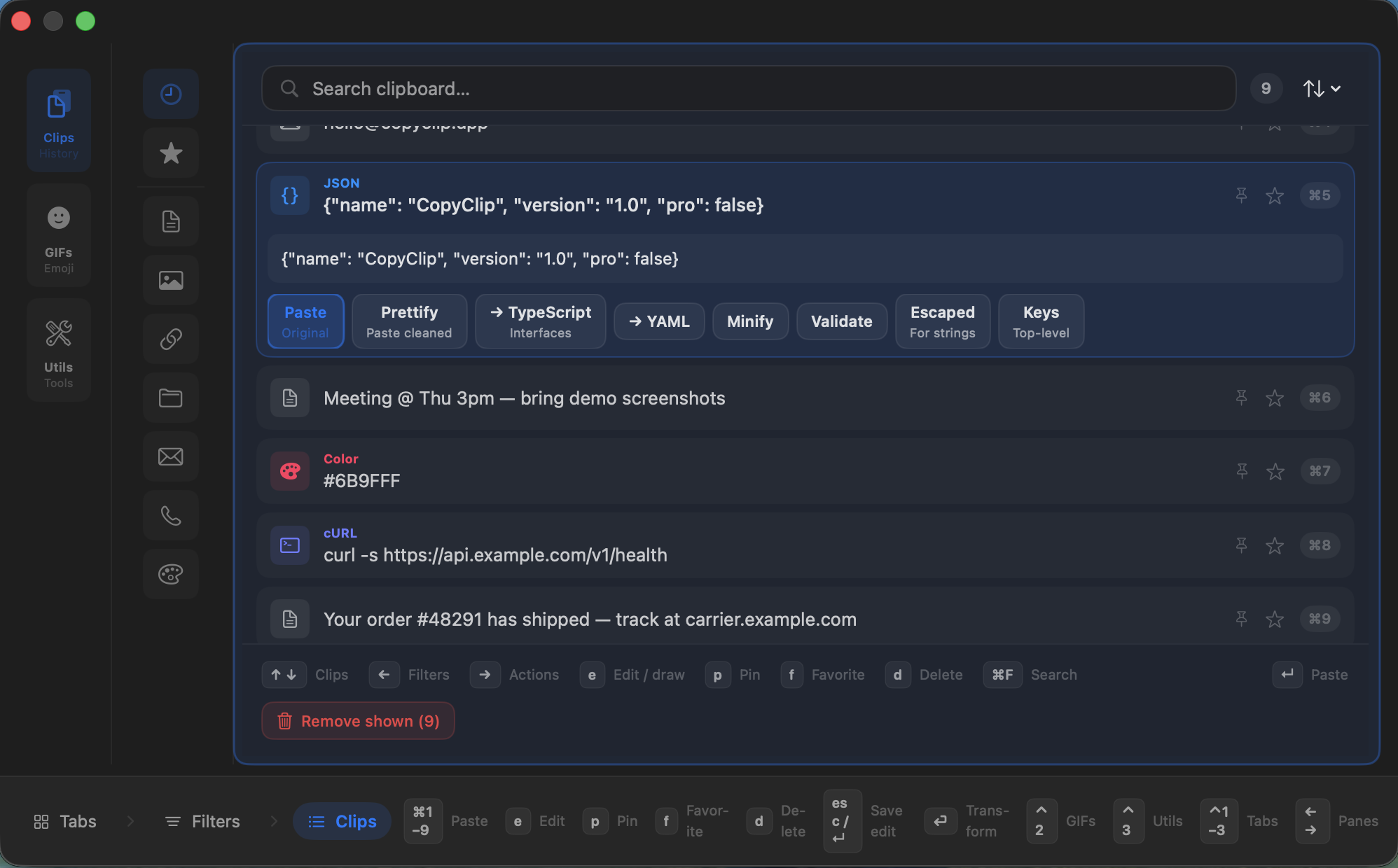Click the JSON preview text box
Viewport: 1398px width, 868px height.
click(x=805, y=259)
